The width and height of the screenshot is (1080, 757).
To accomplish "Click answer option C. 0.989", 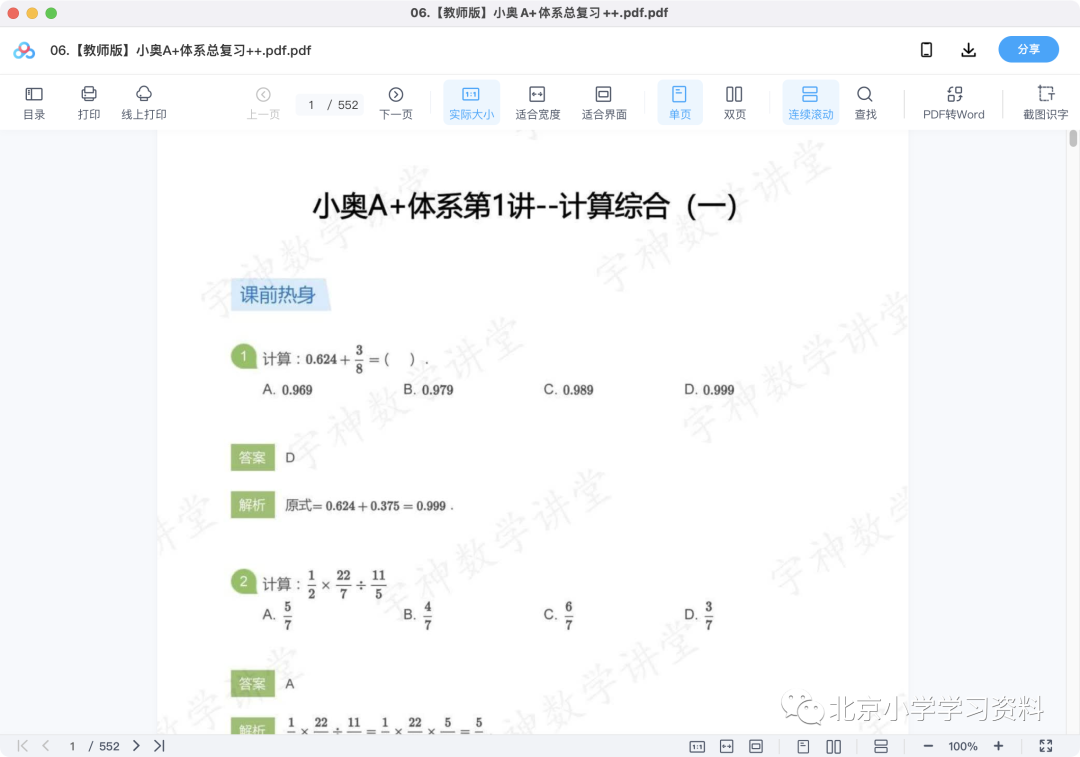I will [568, 390].
